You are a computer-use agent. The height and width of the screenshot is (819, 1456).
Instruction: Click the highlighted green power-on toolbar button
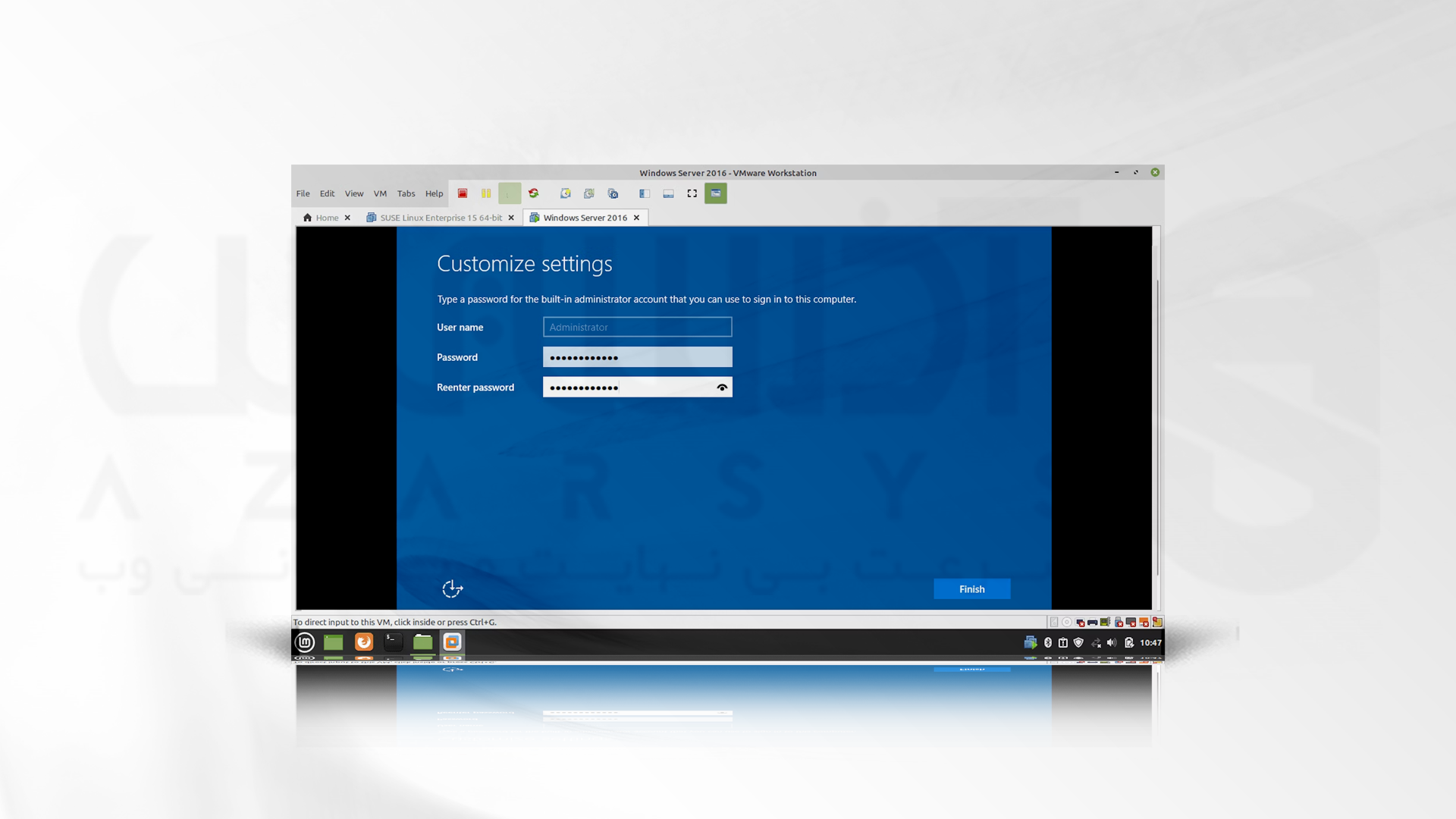click(510, 193)
